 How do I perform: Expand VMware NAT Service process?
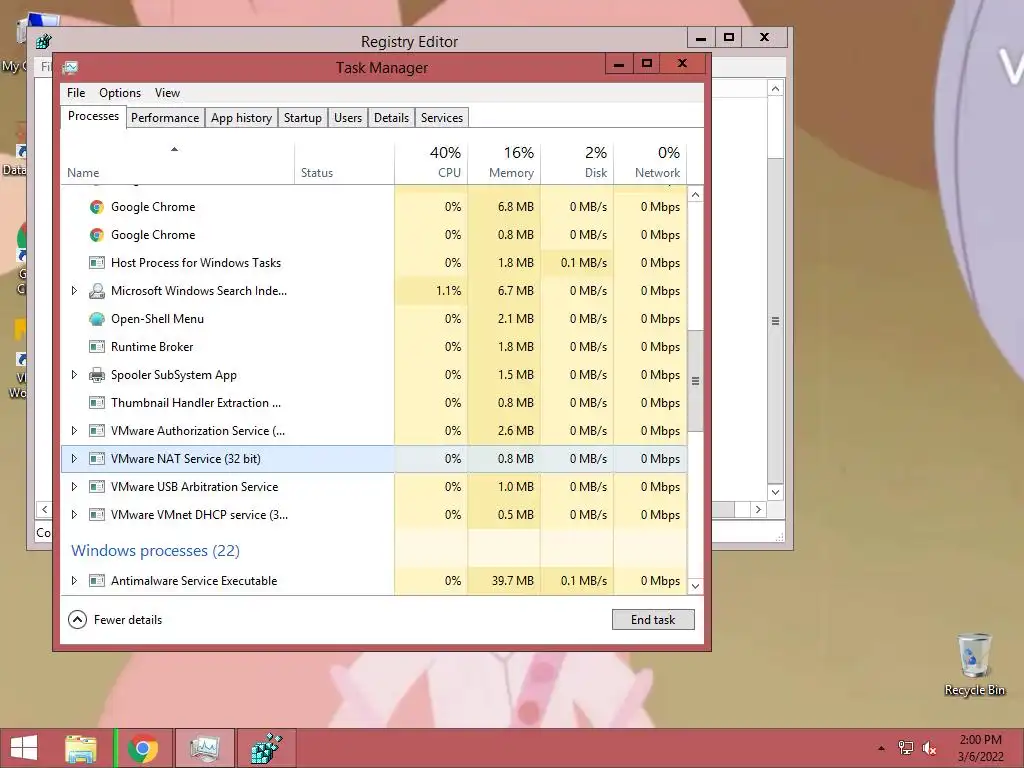tap(74, 459)
